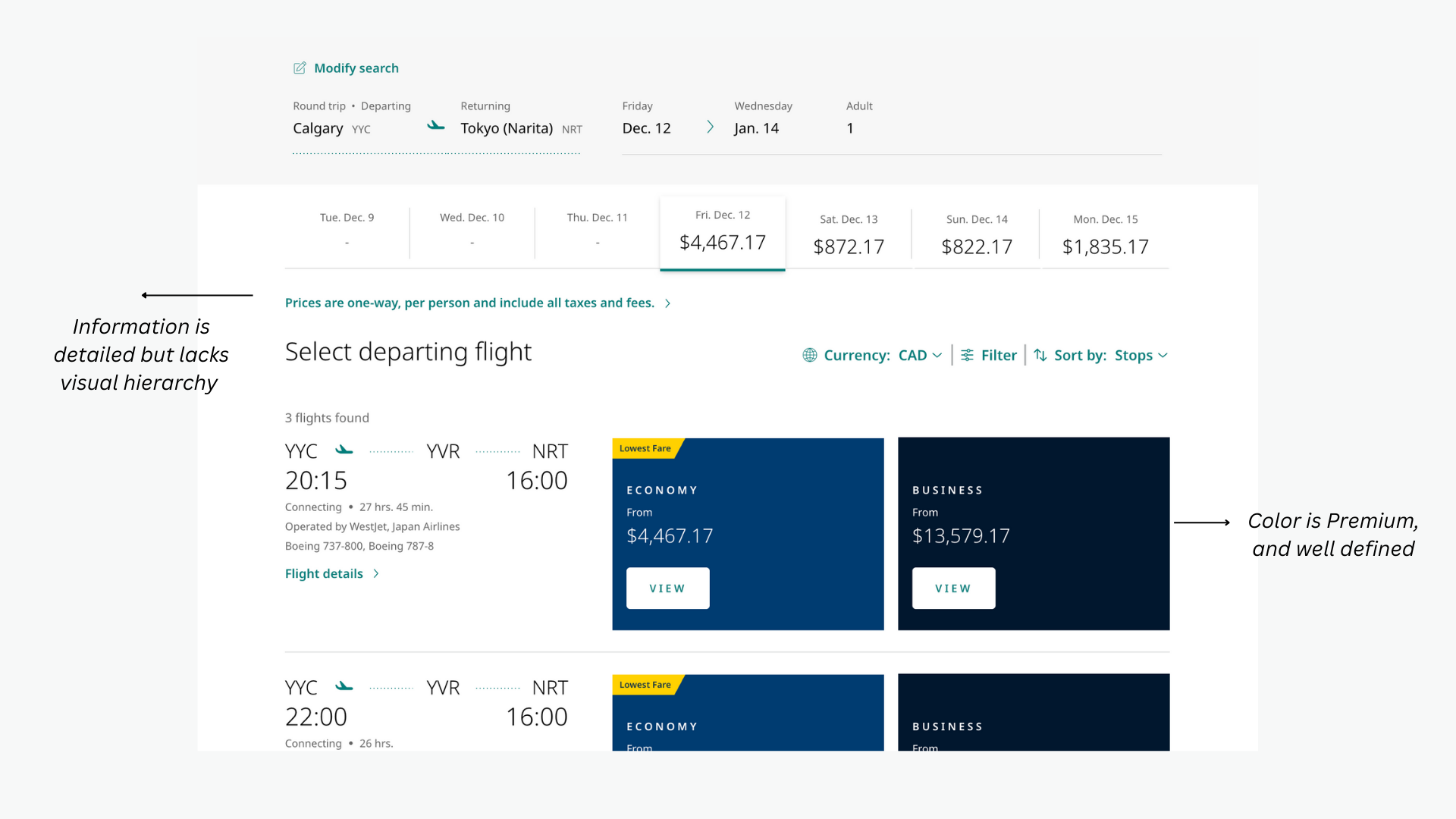Click the Modify search link text
The height and width of the screenshot is (819, 1456).
(x=356, y=68)
